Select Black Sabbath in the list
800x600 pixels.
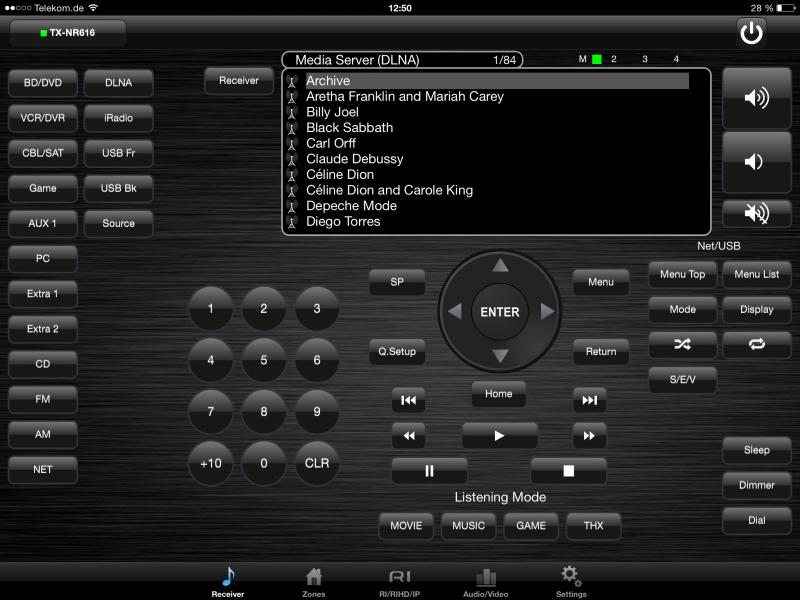[349, 128]
